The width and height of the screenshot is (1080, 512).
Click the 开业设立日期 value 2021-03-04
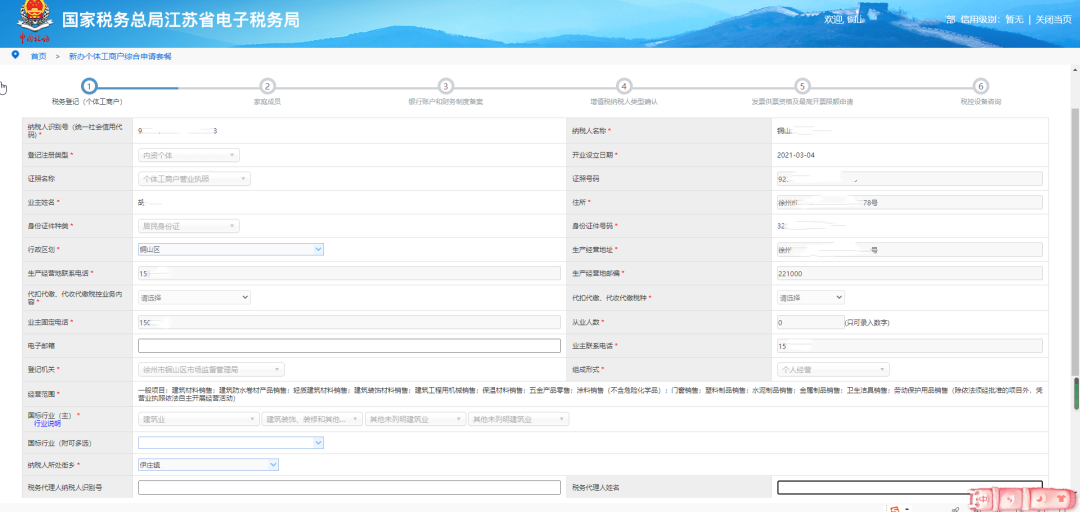(x=796, y=155)
